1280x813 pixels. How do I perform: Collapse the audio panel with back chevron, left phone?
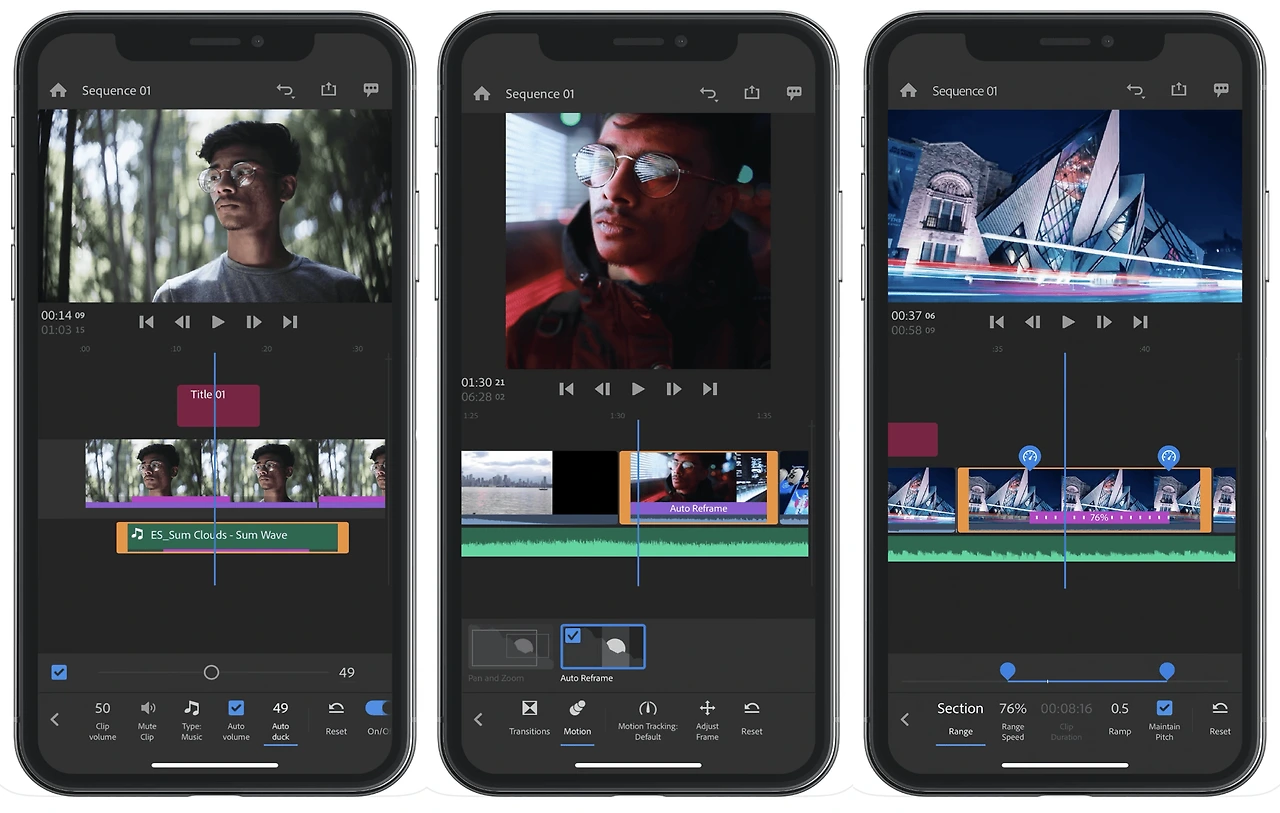pyautogui.click(x=55, y=719)
